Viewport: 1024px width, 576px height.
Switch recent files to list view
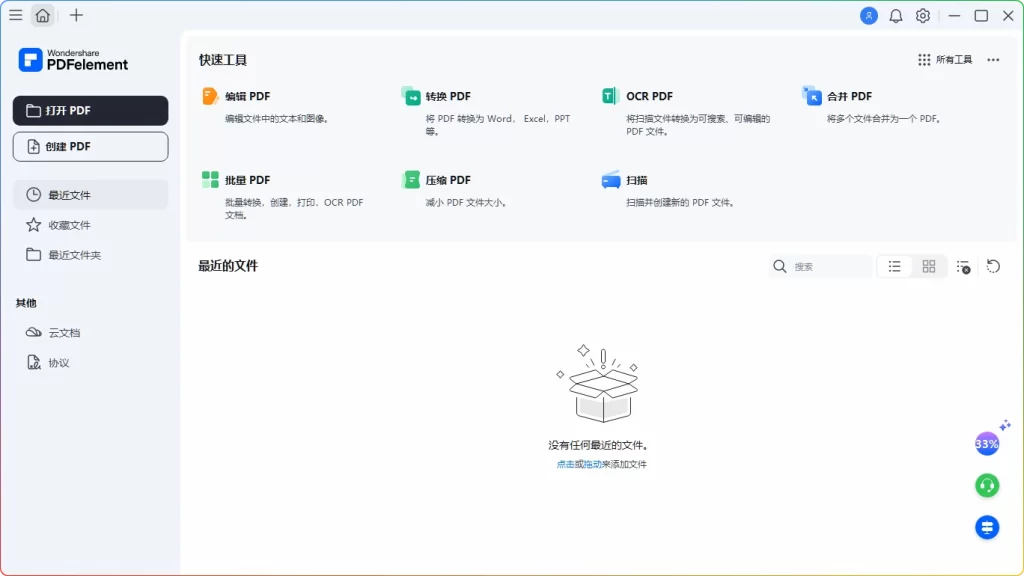(x=894, y=266)
